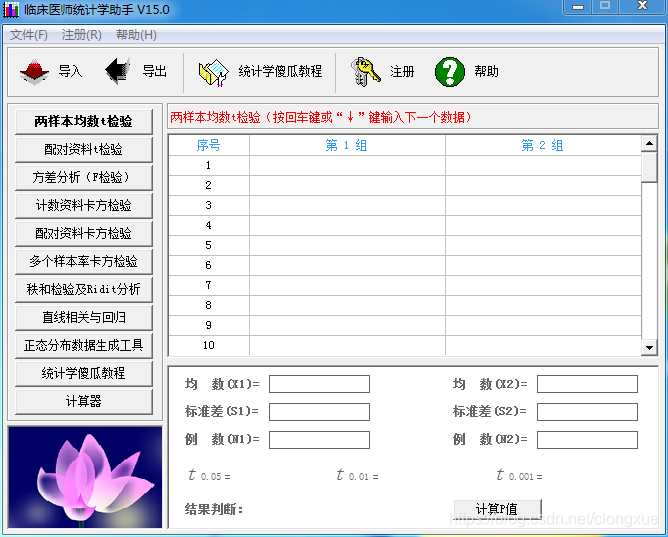Click row 1 cell under 第 2 组
This screenshot has height=537, width=668.
point(543,165)
